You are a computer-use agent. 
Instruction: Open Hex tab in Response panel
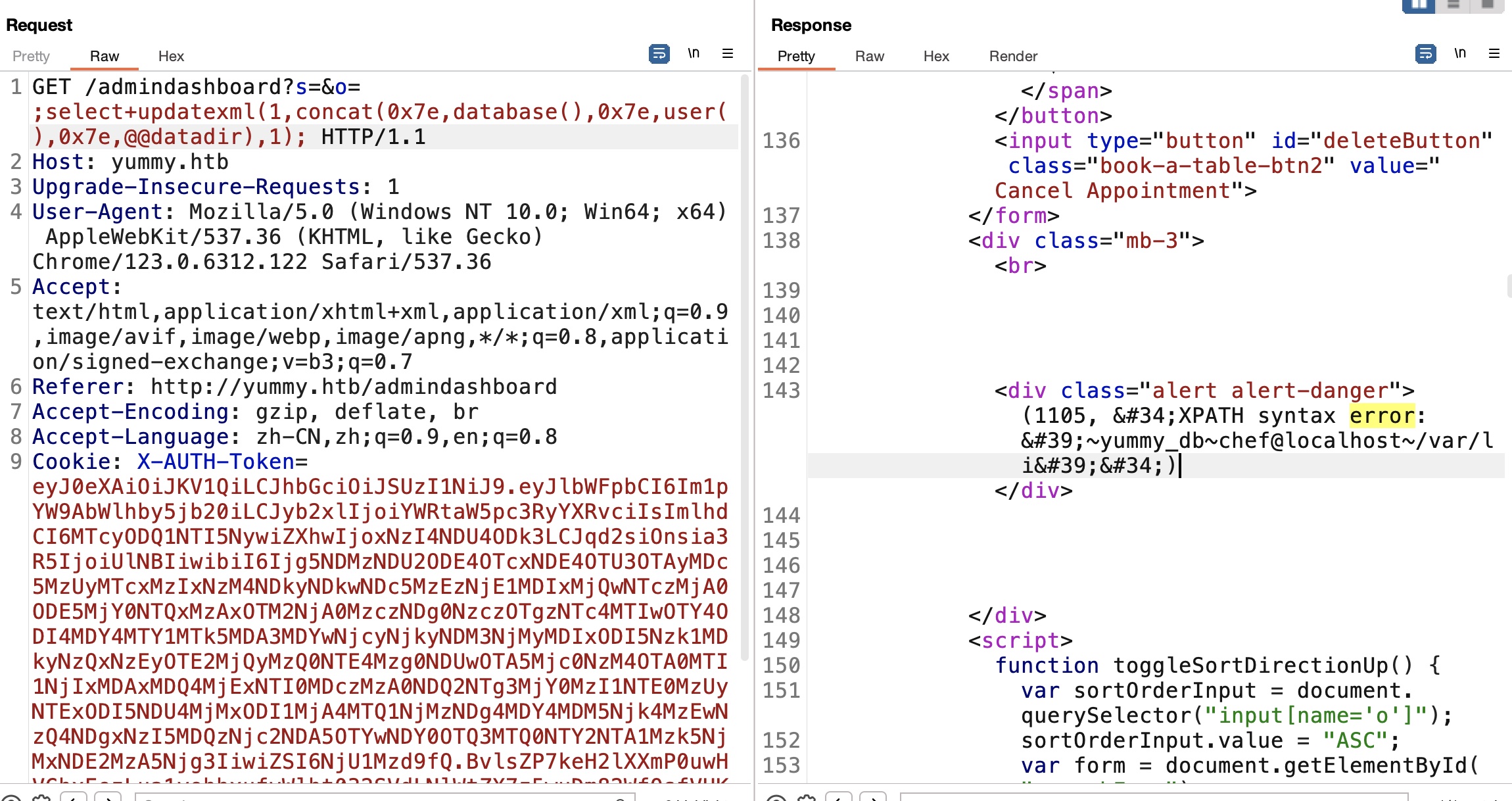pos(936,56)
